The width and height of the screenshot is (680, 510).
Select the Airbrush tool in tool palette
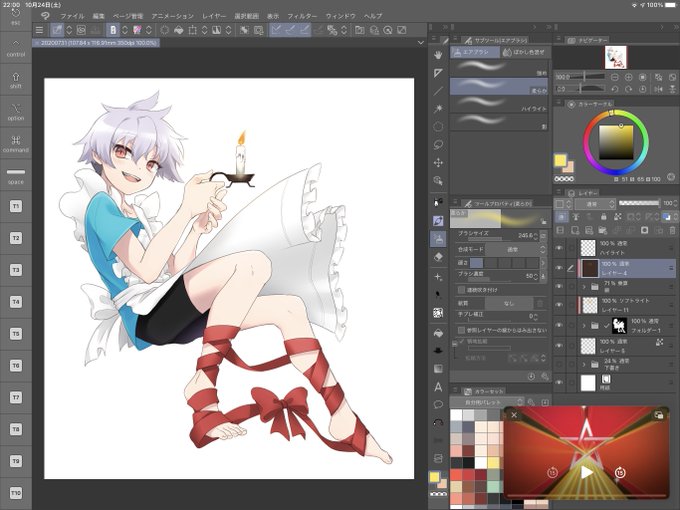pyautogui.click(x=438, y=239)
